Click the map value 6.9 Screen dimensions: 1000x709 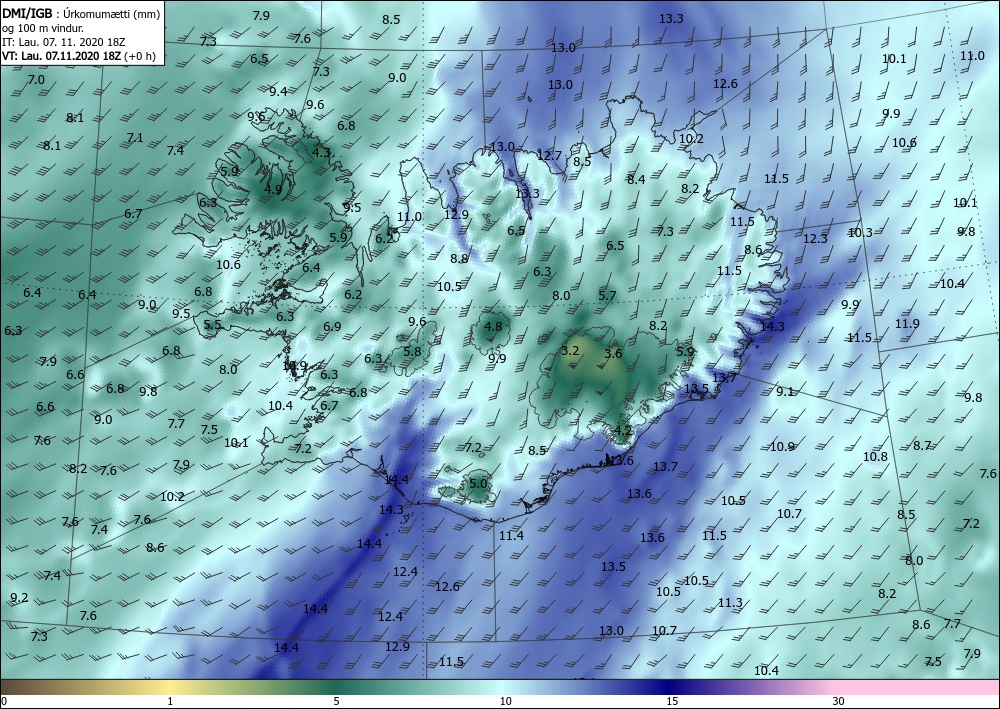332,326
